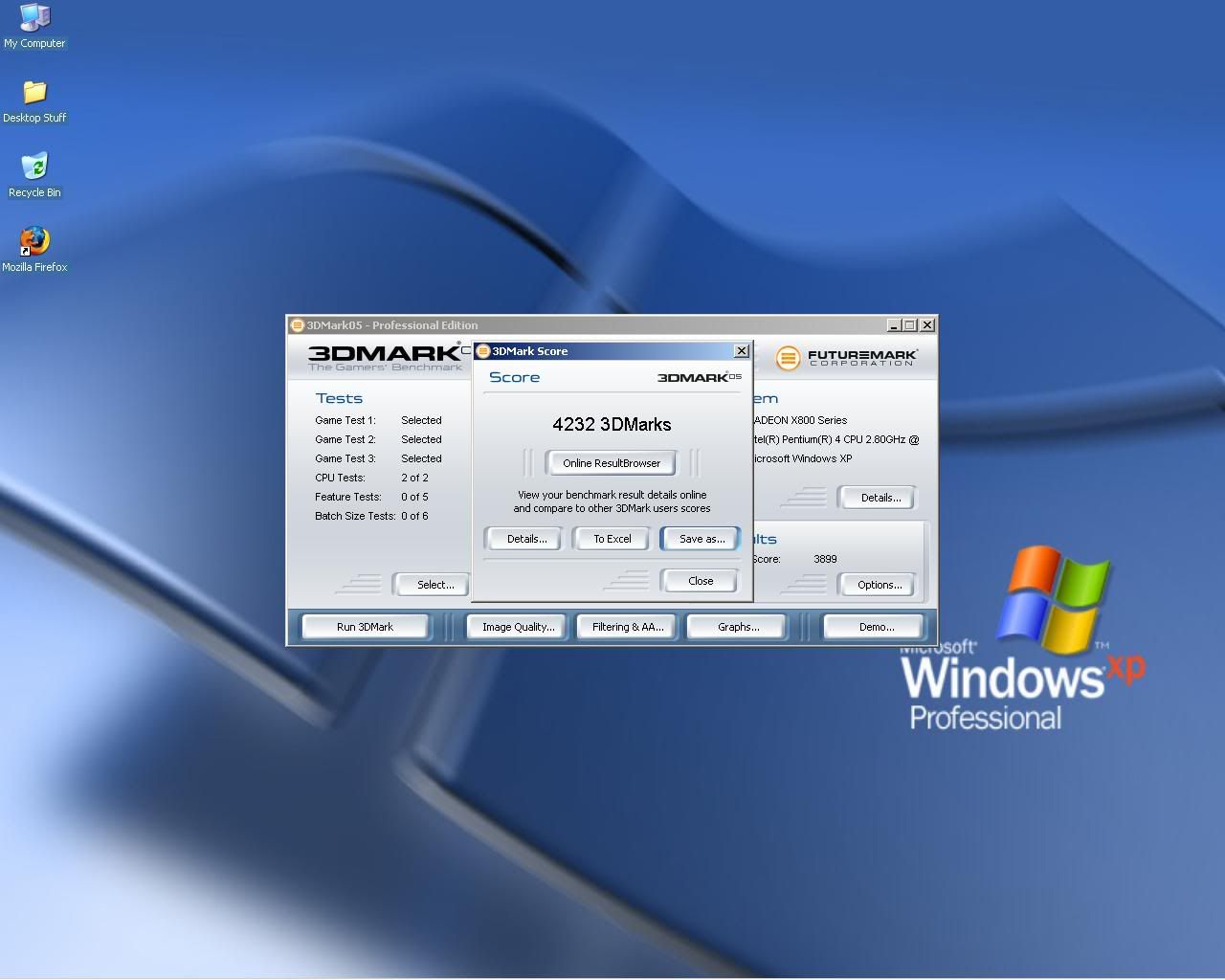Click the 'Tests' section heading
Viewport: 1225px width, 980px height.
339,398
